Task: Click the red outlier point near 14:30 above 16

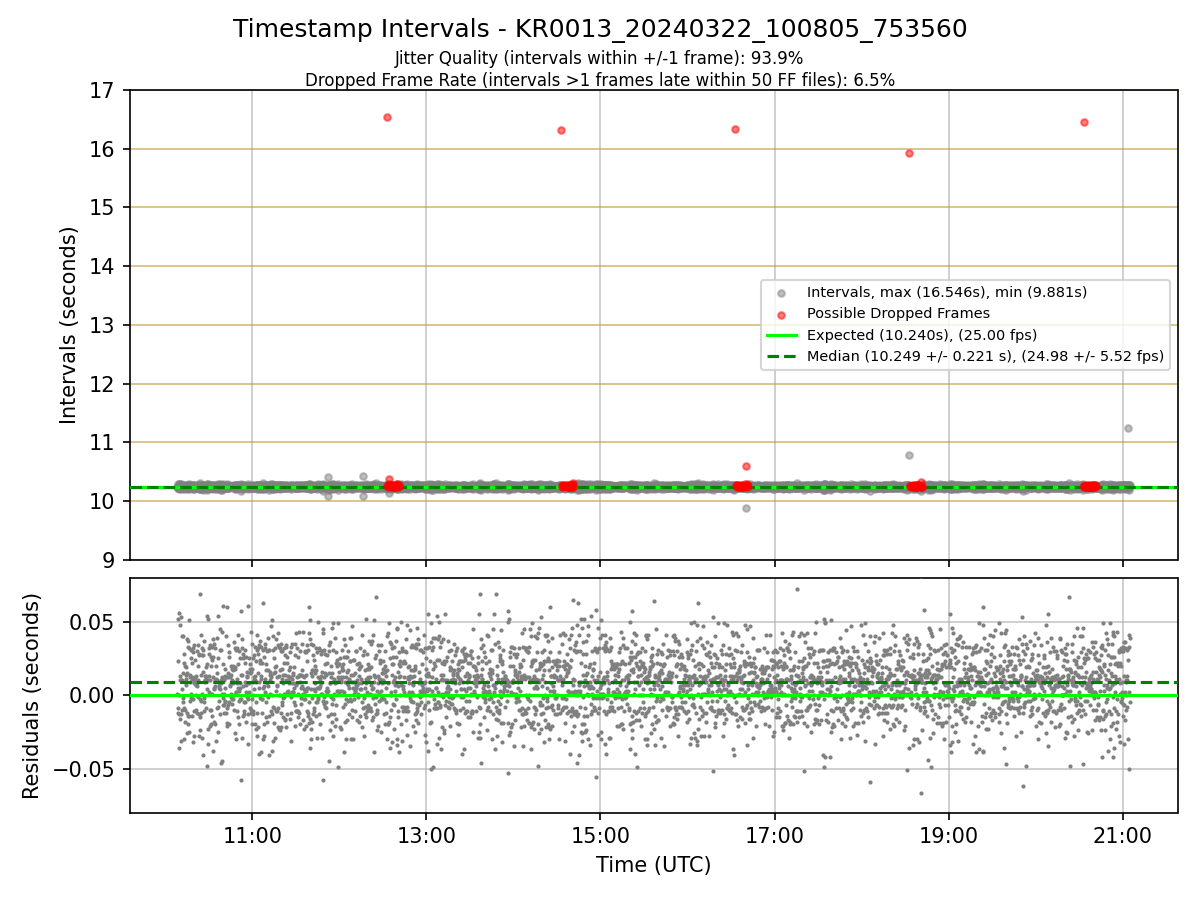Action: (x=561, y=130)
